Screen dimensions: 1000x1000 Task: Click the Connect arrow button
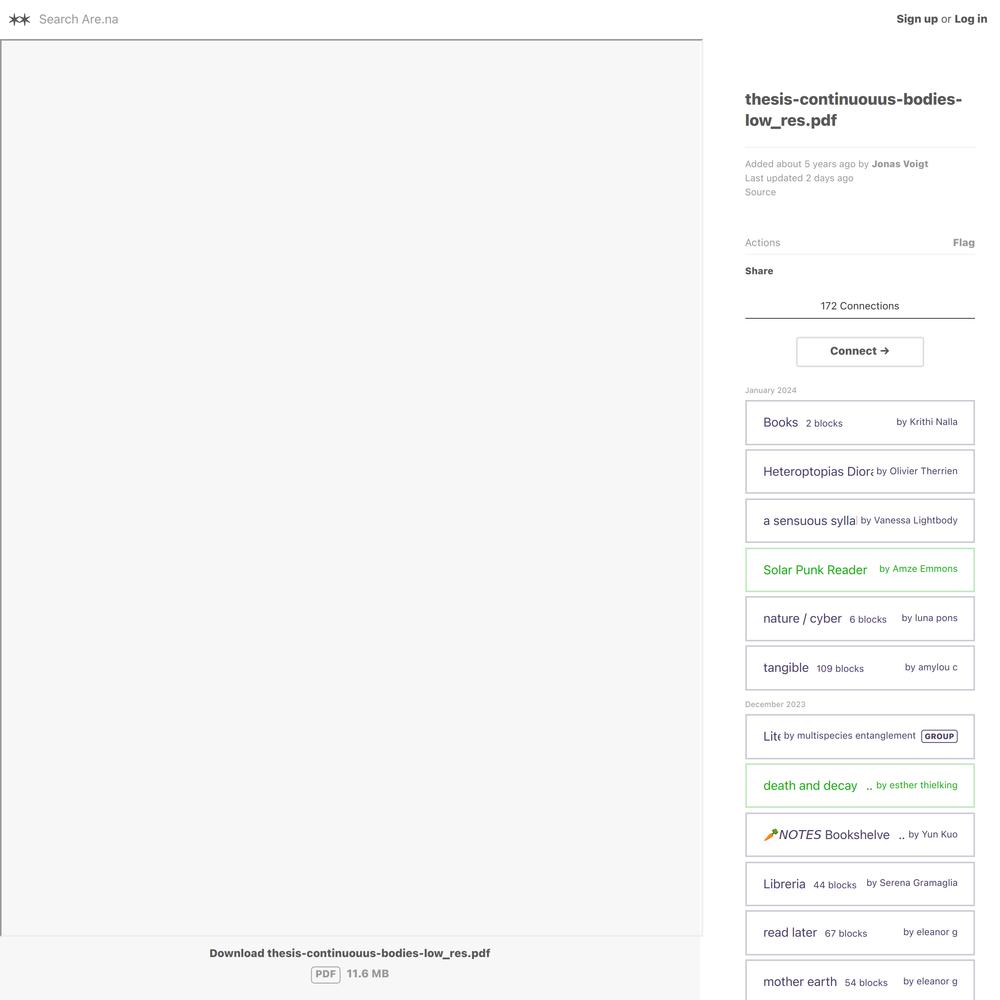tap(859, 351)
